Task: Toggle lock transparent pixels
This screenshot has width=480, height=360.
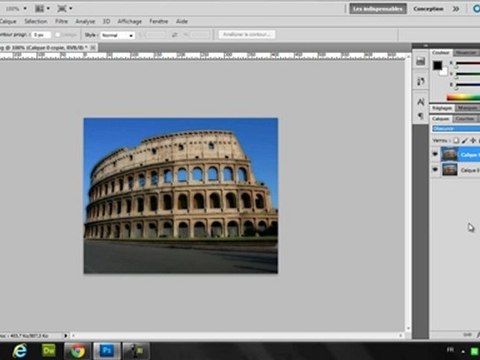Action: point(456,141)
